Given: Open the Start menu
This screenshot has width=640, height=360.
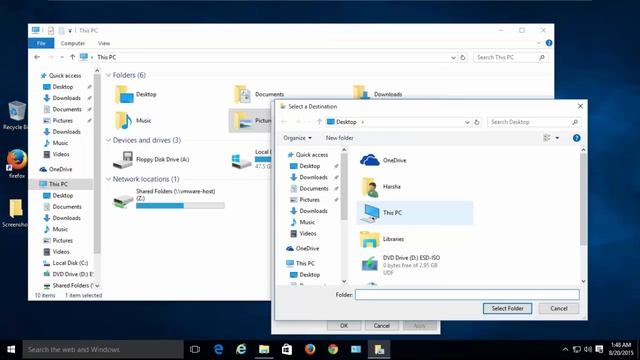Looking at the screenshot, I should pyautogui.click(x=11, y=349).
